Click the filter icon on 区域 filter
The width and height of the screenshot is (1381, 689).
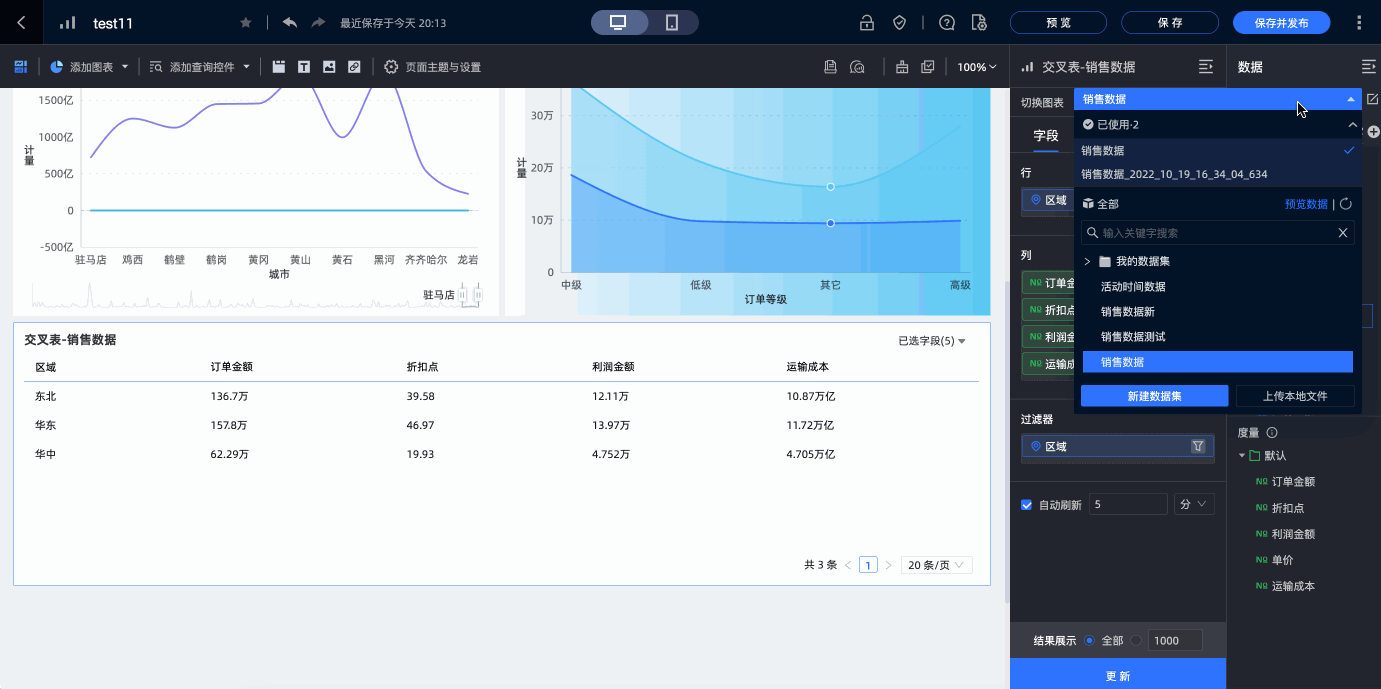[1197, 446]
